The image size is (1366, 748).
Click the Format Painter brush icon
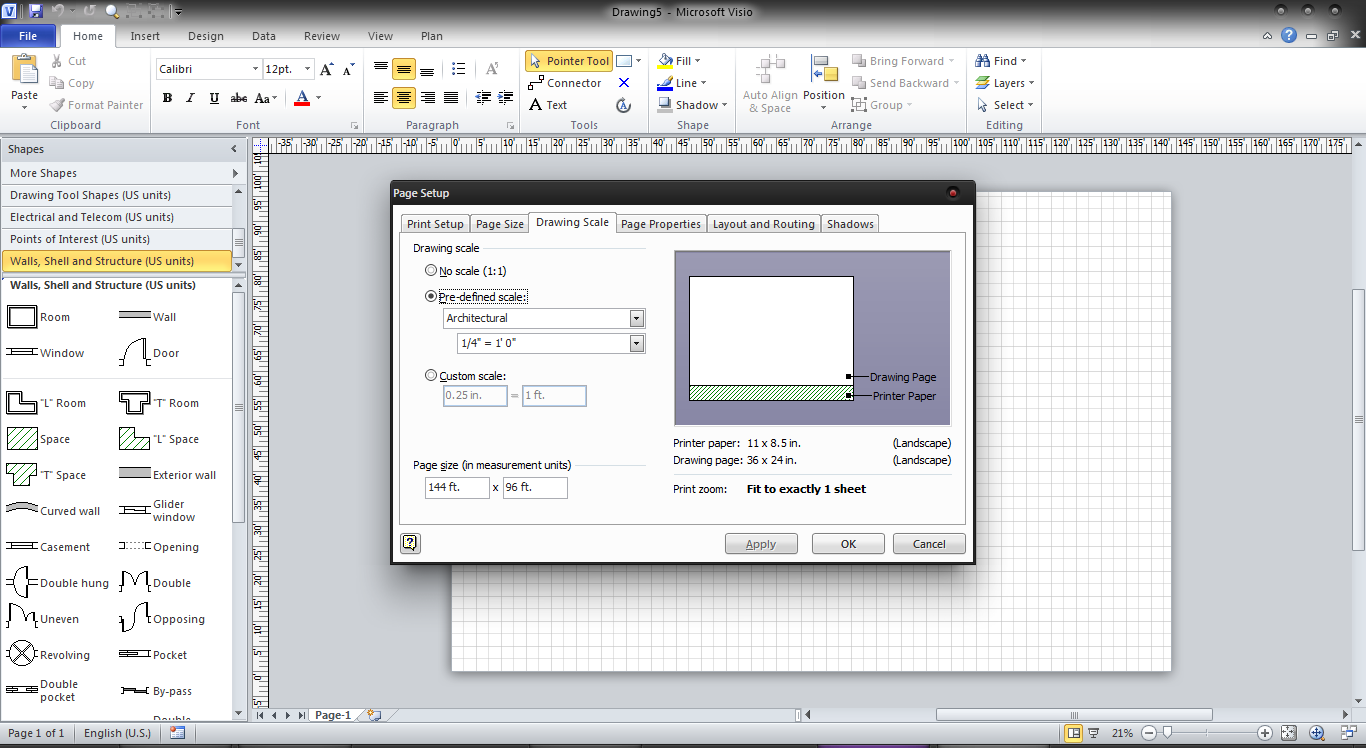(57, 105)
